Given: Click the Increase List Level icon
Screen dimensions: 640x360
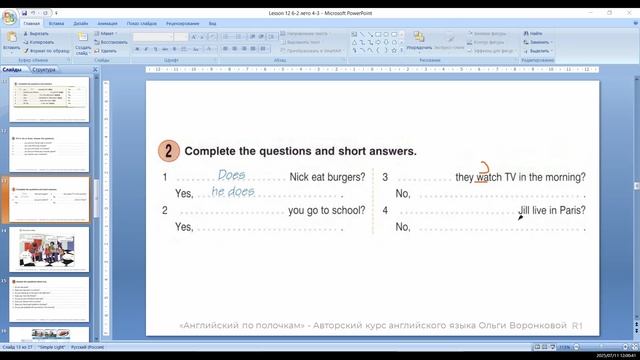Looking at the screenshot, I should (x=261, y=37).
